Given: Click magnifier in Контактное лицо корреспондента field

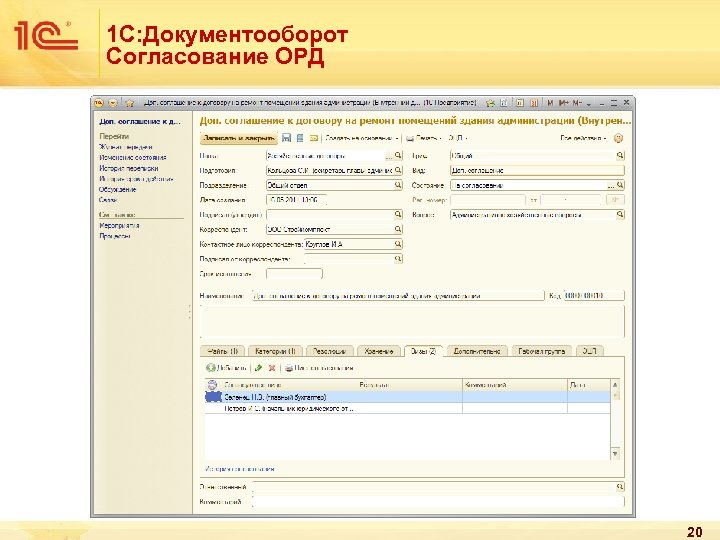Looking at the screenshot, I should [x=398, y=244].
